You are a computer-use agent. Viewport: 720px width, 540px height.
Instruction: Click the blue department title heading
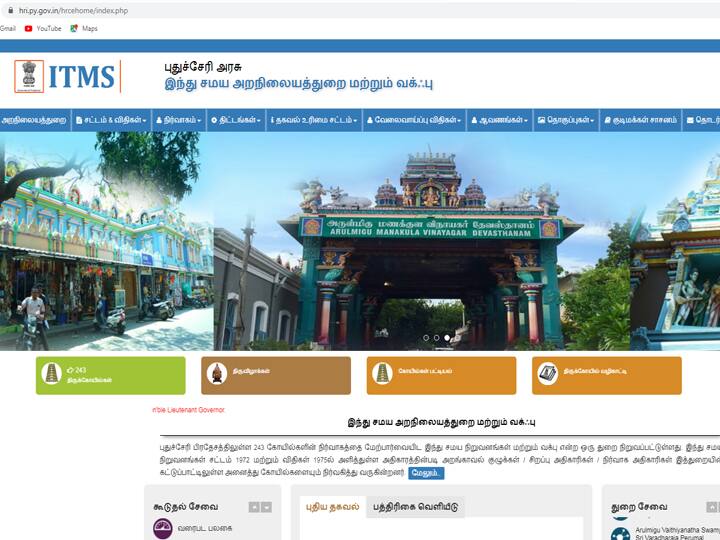(299, 84)
